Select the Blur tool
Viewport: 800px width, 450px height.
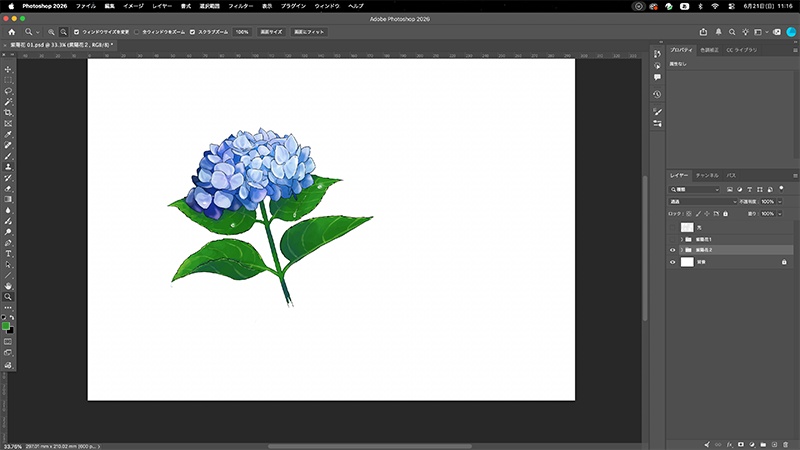pyautogui.click(x=8, y=210)
